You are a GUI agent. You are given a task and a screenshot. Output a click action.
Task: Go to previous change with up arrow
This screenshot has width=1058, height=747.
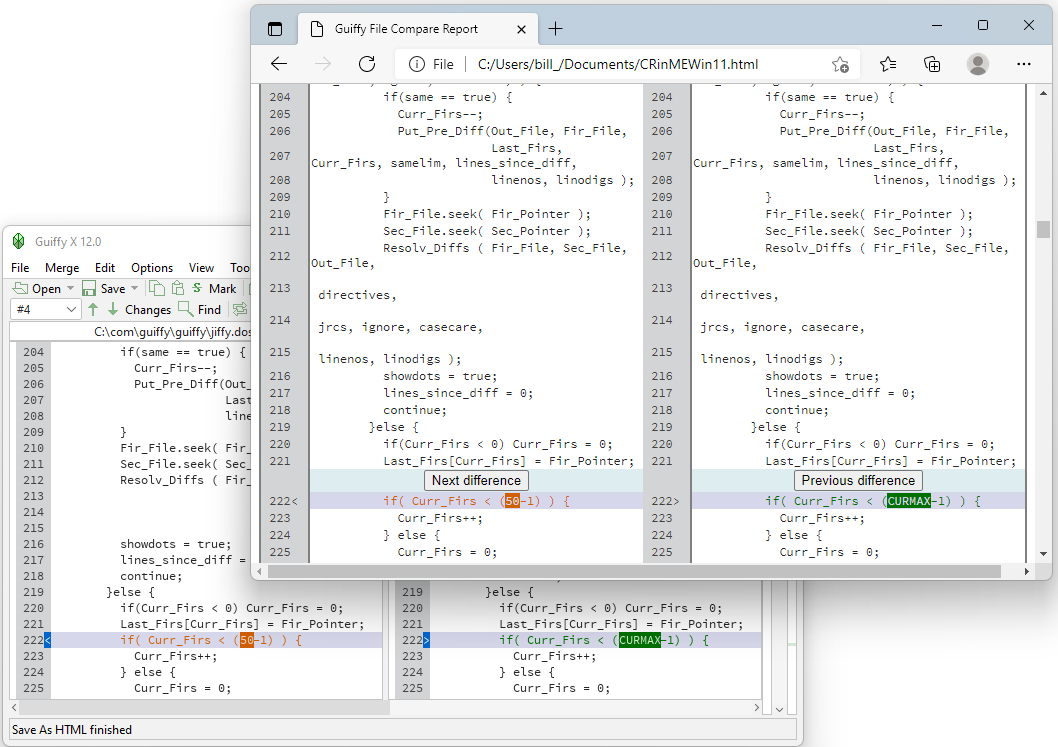[93, 310]
